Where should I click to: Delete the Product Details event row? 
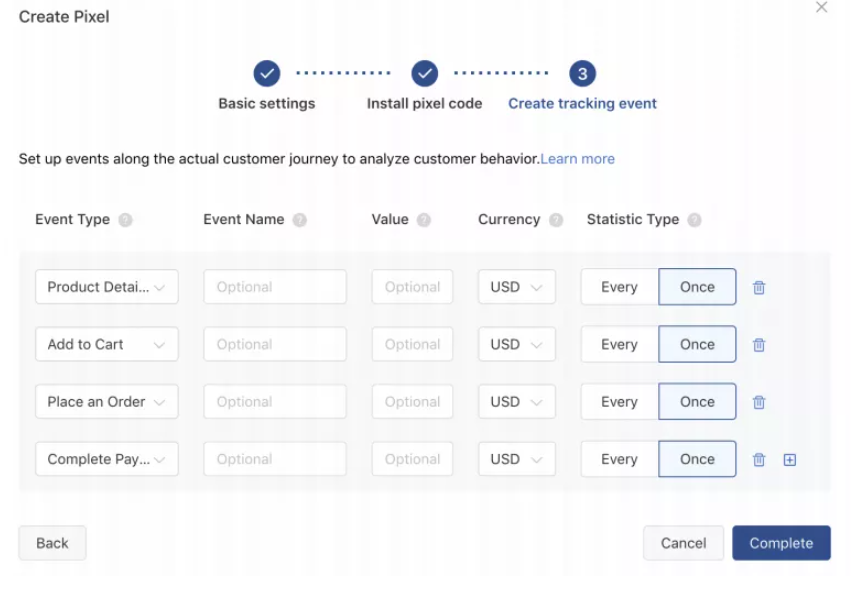click(759, 287)
